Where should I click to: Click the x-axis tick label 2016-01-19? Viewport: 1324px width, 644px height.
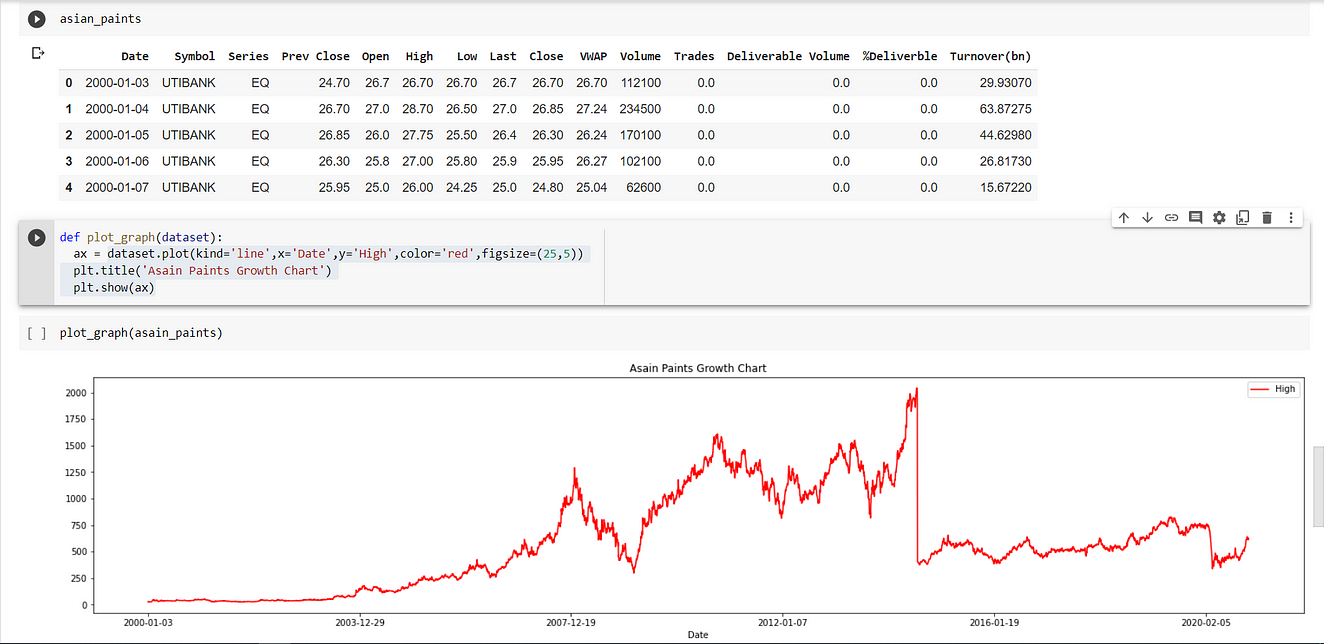tap(995, 620)
